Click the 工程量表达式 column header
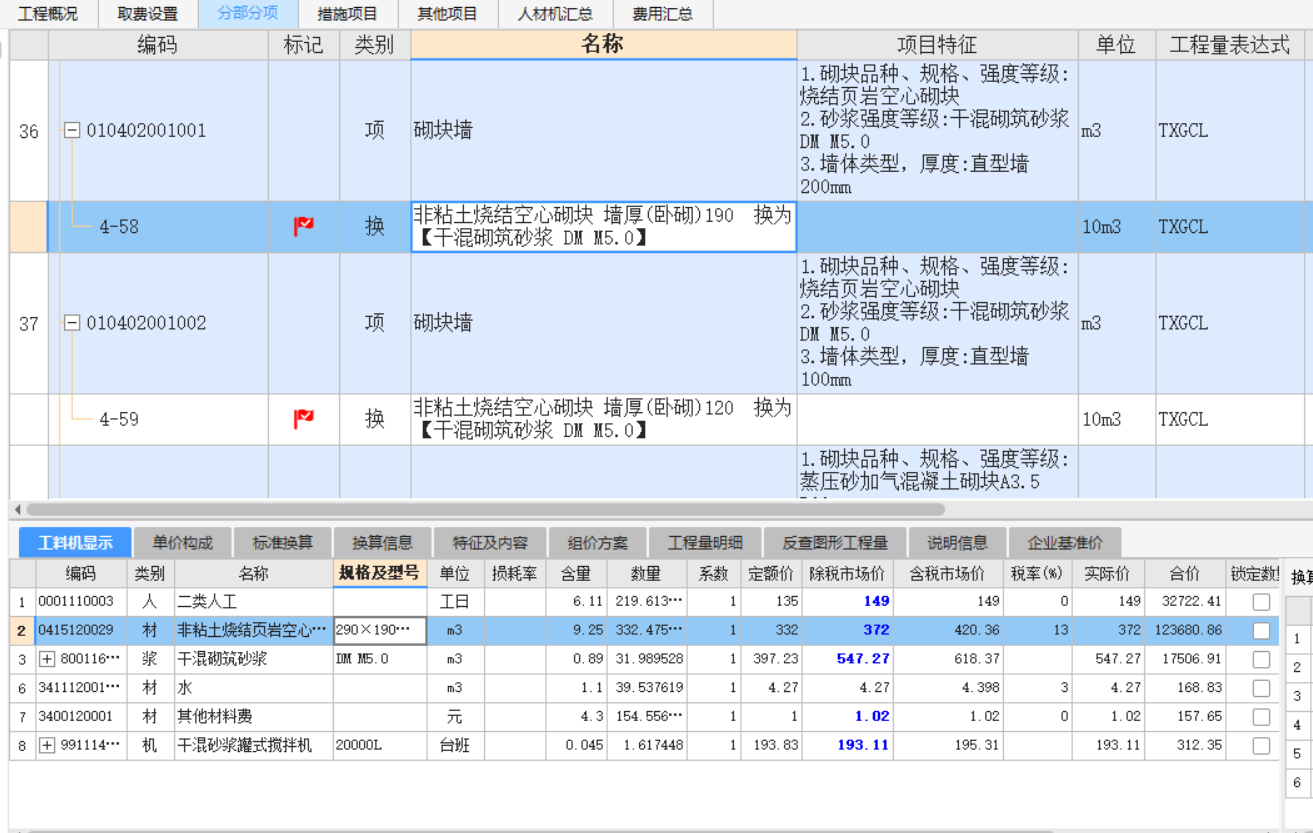Viewport: 1313px width, 833px height. pos(1230,45)
